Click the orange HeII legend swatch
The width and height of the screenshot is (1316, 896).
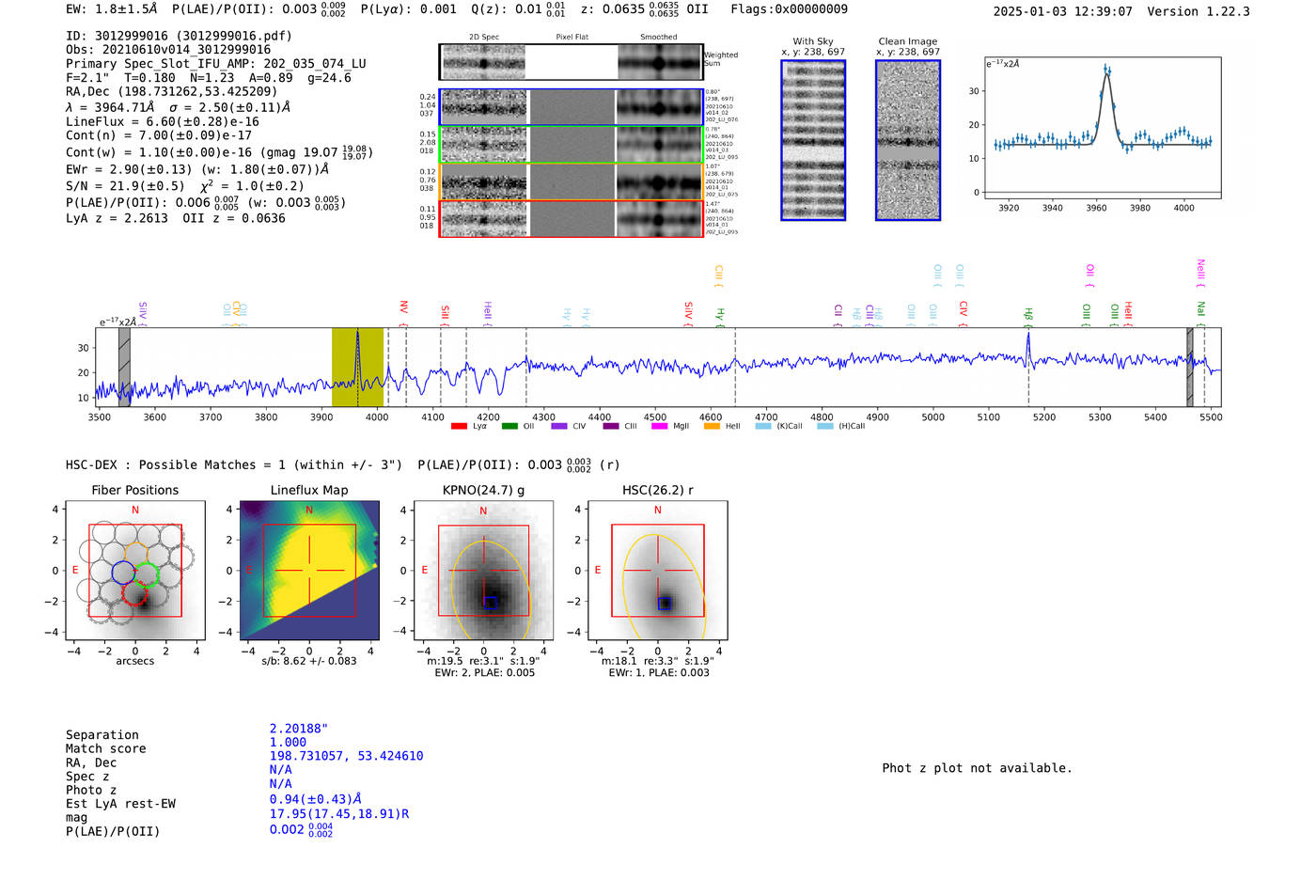(x=712, y=426)
